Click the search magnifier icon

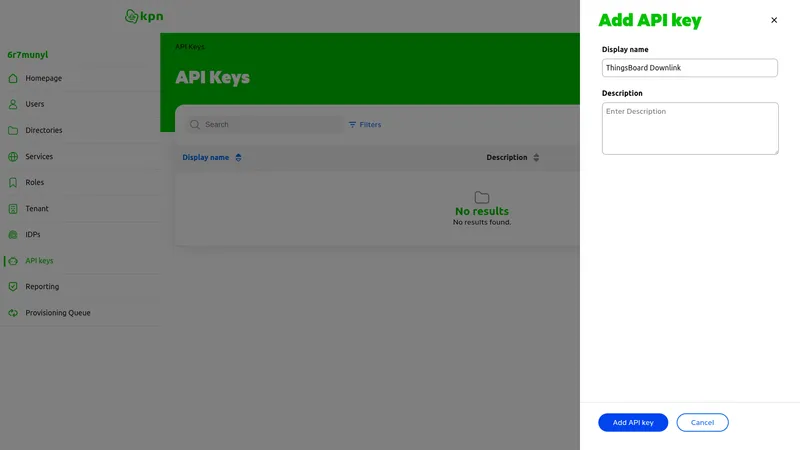pyautogui.click(x=194, y=124)
